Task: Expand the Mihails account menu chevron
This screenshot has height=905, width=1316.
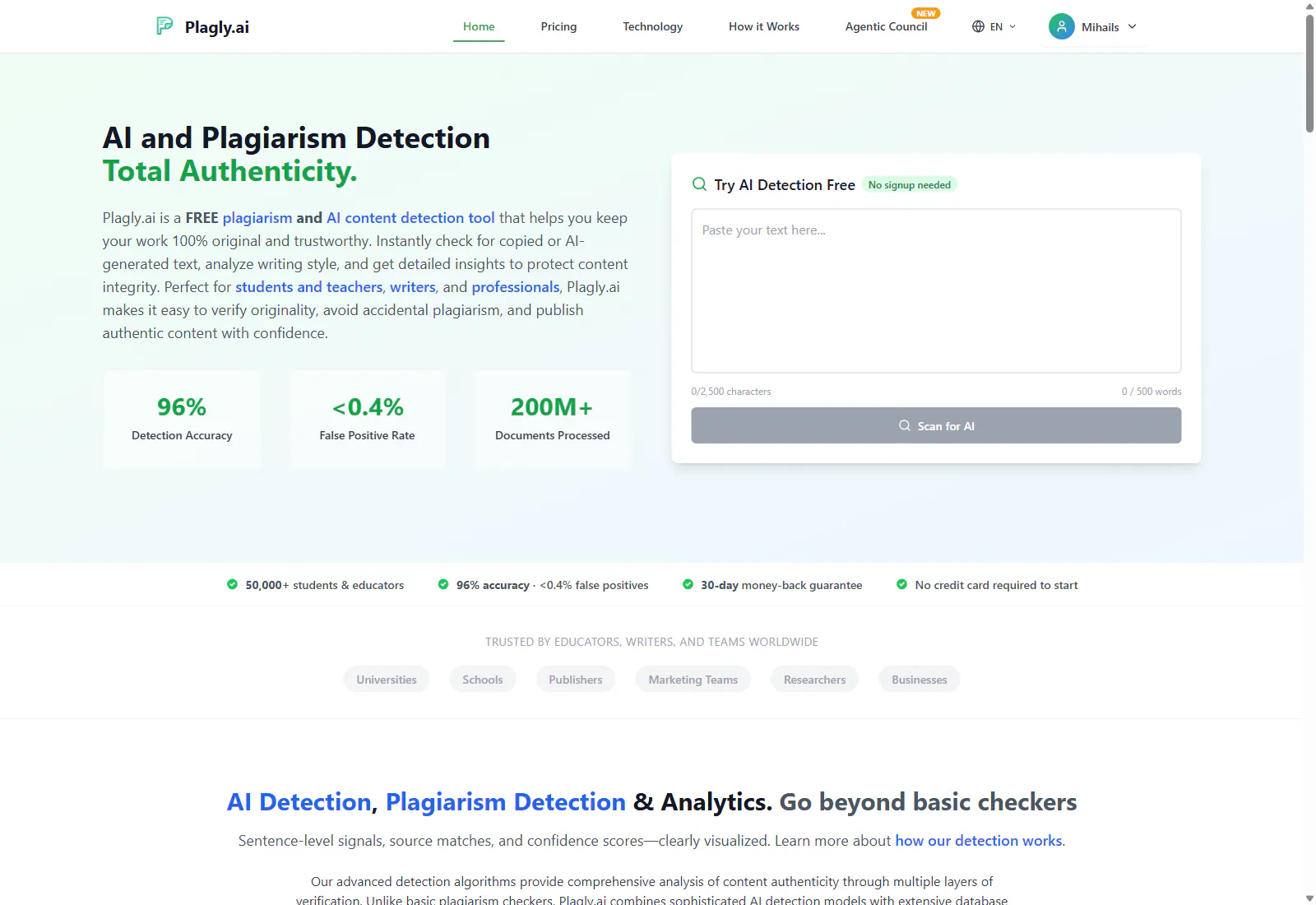Action: tap(1133, 26)
